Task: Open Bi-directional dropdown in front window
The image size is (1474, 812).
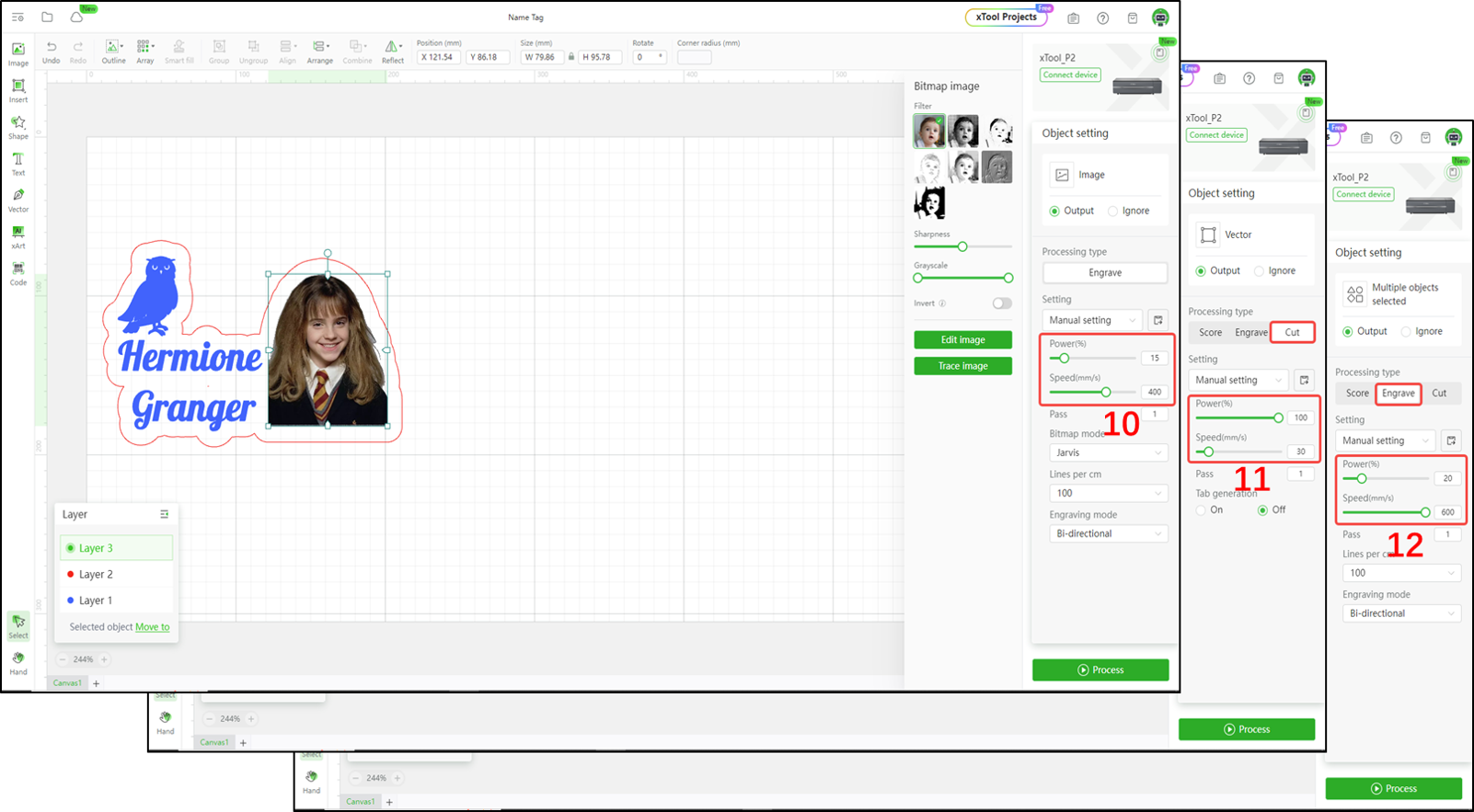Action: [x=1109, y=533]
